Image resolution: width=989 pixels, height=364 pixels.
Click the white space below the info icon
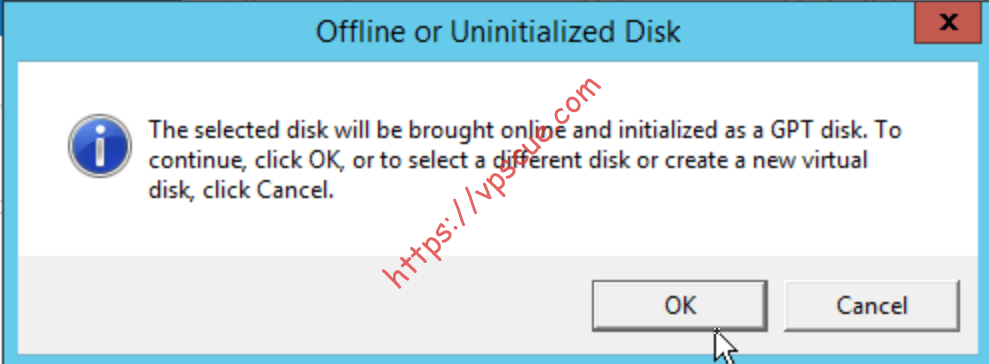click(x=100, y=218)
